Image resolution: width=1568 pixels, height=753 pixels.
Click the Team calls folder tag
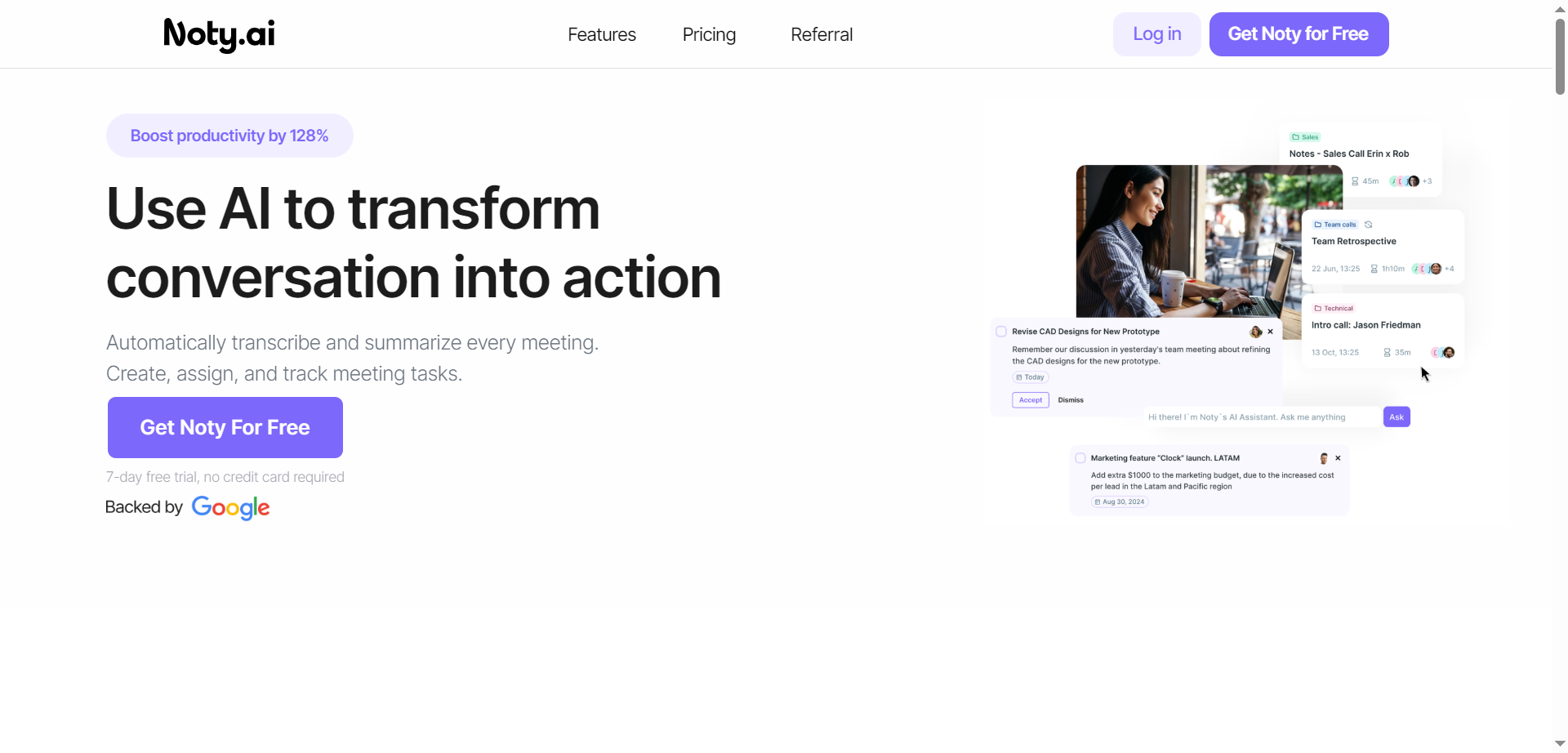(x=1335, y=225)
